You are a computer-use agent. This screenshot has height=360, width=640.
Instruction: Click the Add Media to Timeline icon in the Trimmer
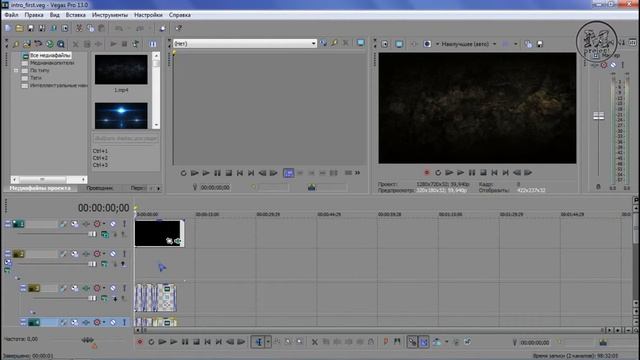point(288,173)
